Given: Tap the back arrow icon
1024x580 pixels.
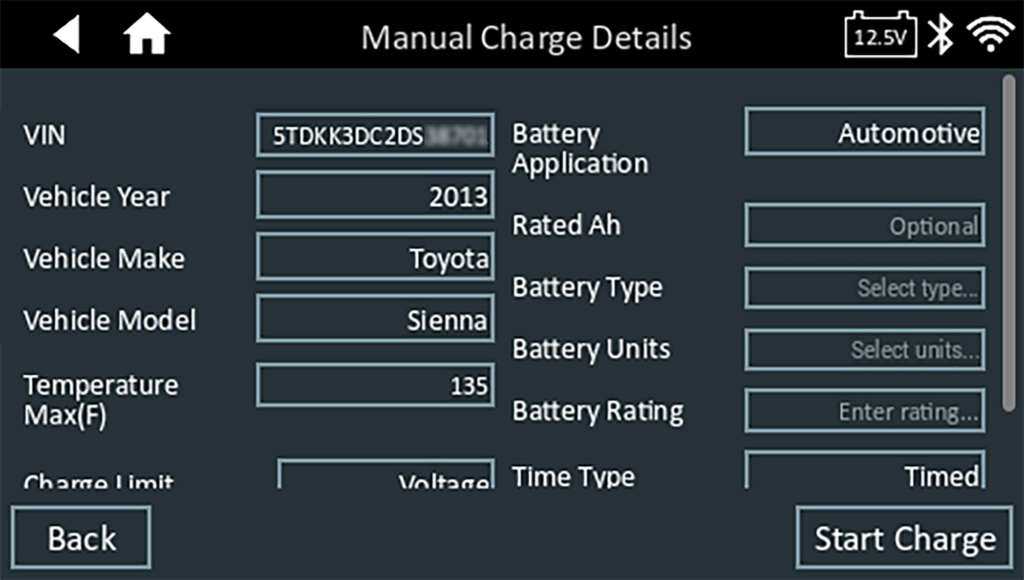Looking at the screenshot, I should click(x=66, y=36).
